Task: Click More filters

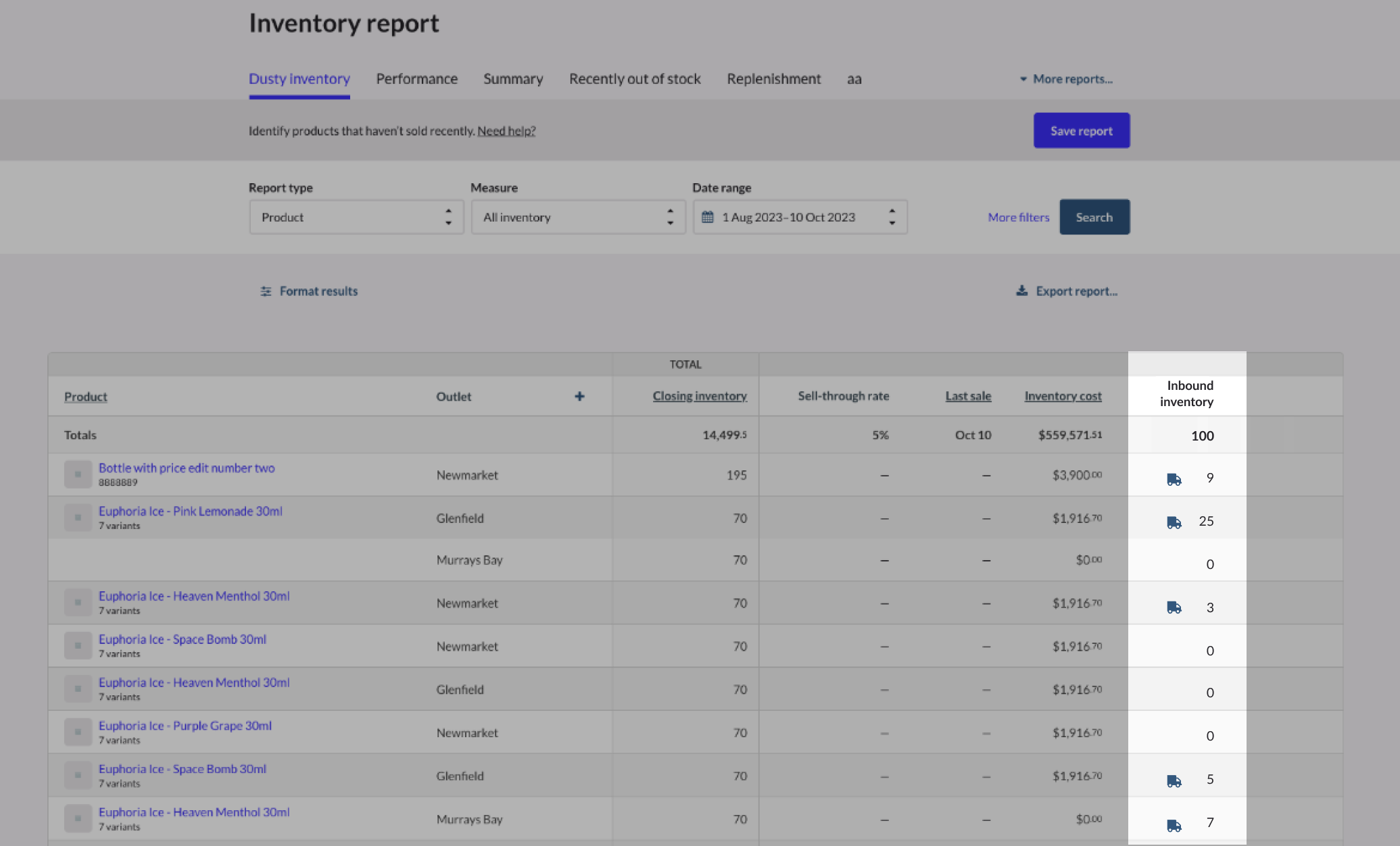Action: coord(1018,217)
